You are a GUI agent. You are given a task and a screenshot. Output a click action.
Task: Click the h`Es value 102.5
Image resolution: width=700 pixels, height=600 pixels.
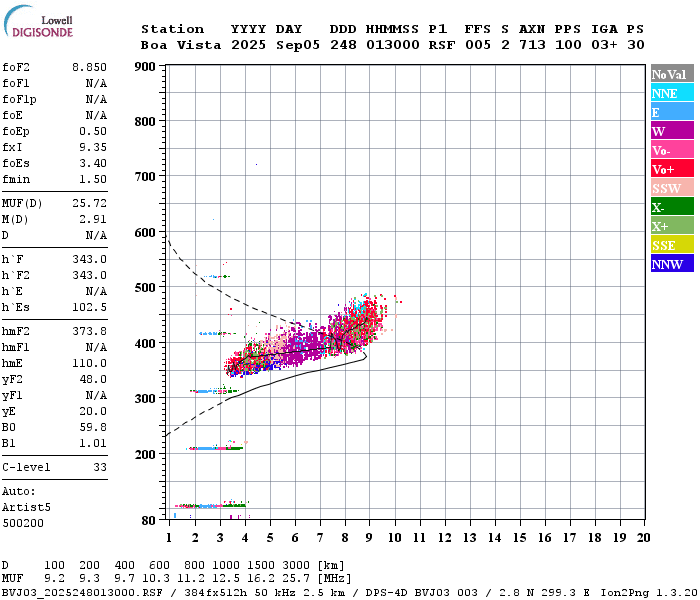pos(89,307)
